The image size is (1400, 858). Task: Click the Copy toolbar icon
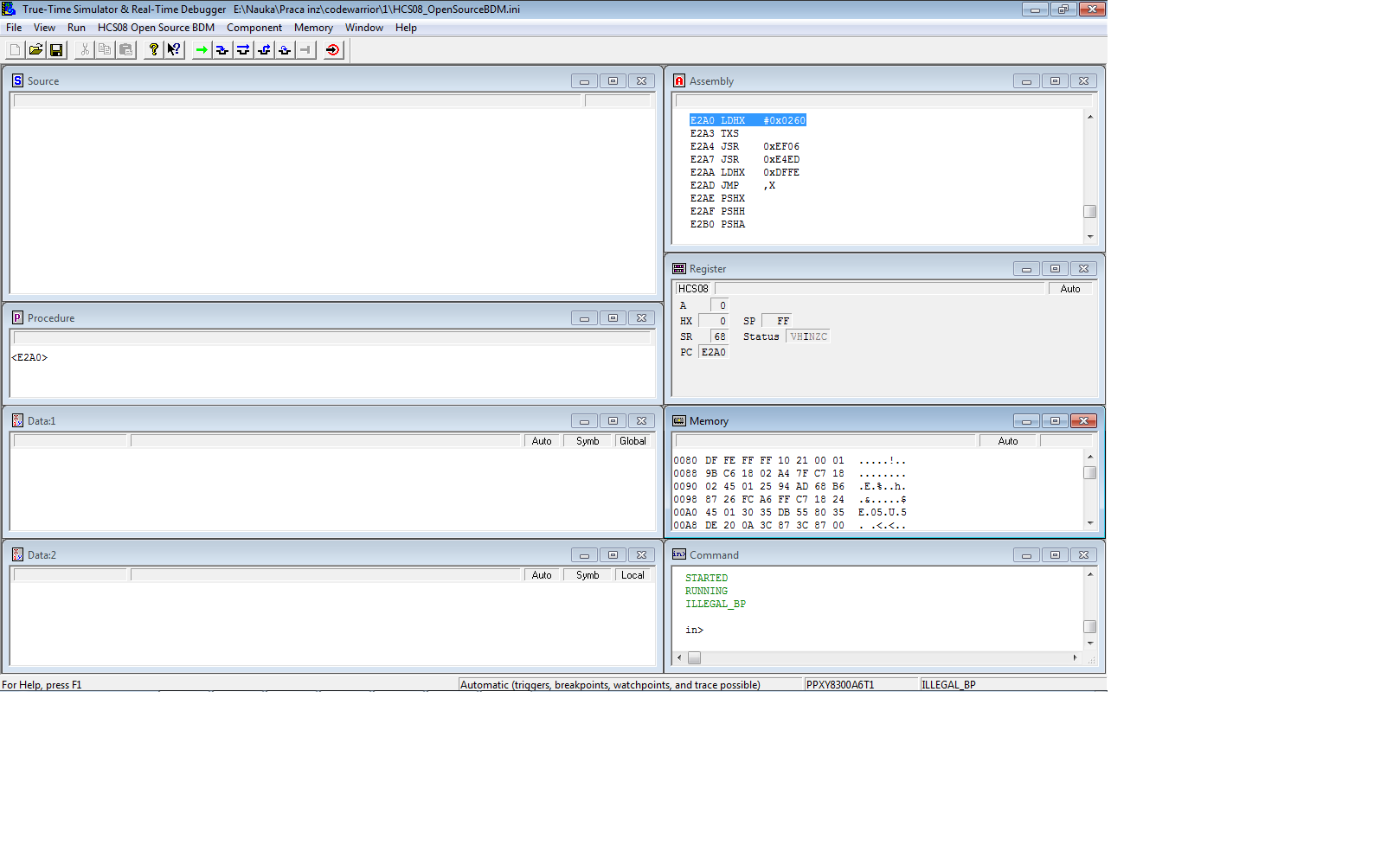pos(105,50)
